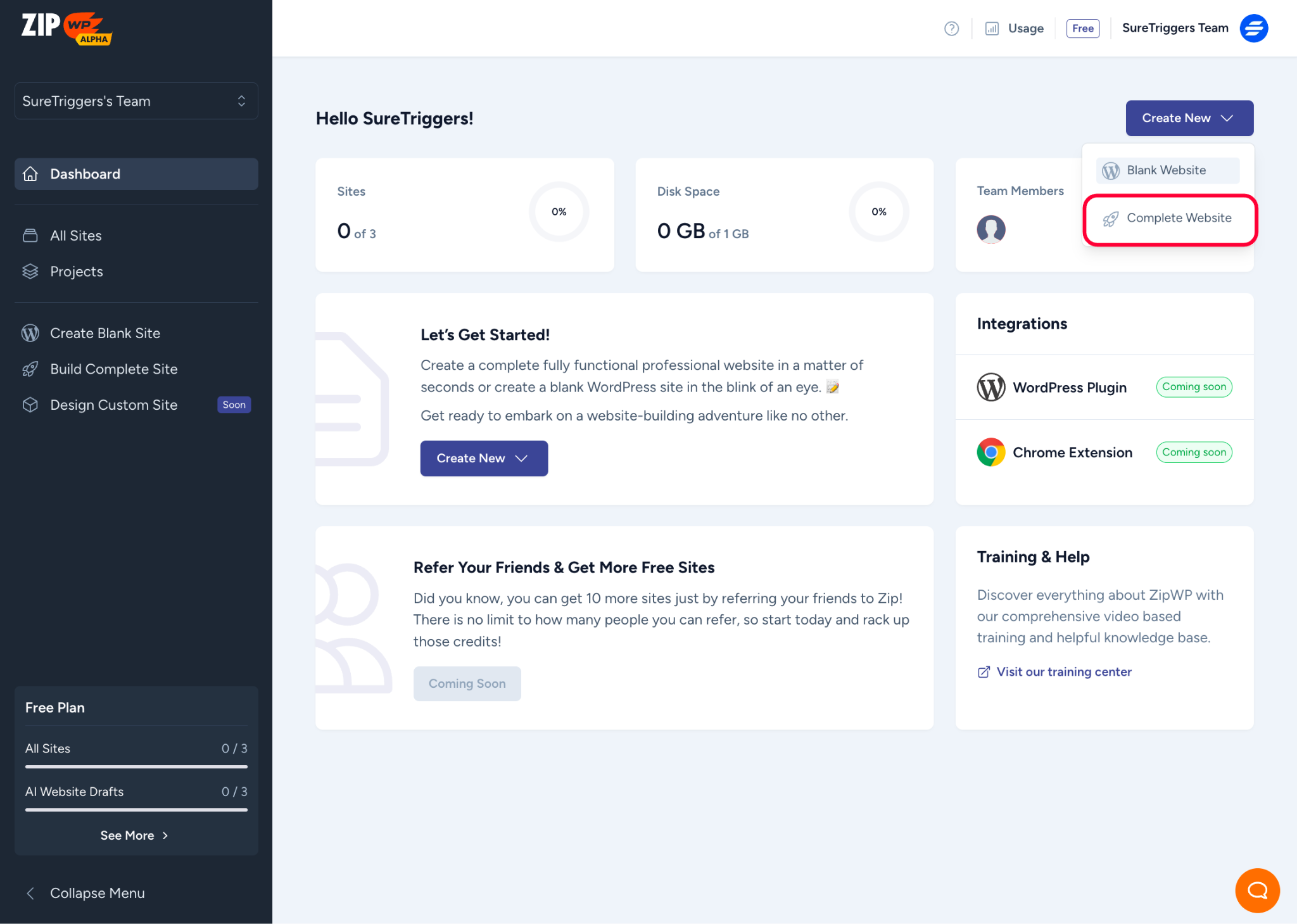The width and height of the screenshot is (1297, 924).
Task: Click the help question mark icon
Action: [x=951, y=28]
